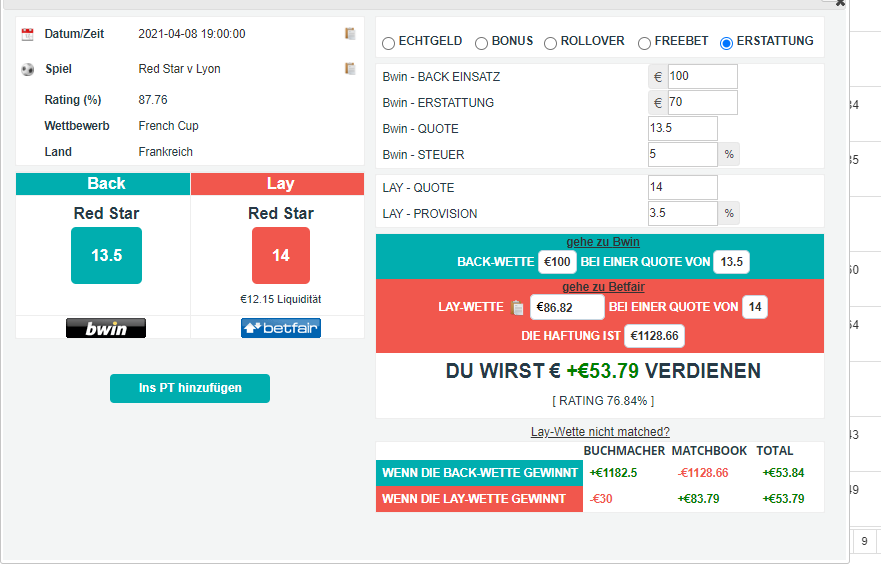Open the 'gehe zu Bwin' link
Image resolution: width=881 pixels, height=582 pixels.
603,242
